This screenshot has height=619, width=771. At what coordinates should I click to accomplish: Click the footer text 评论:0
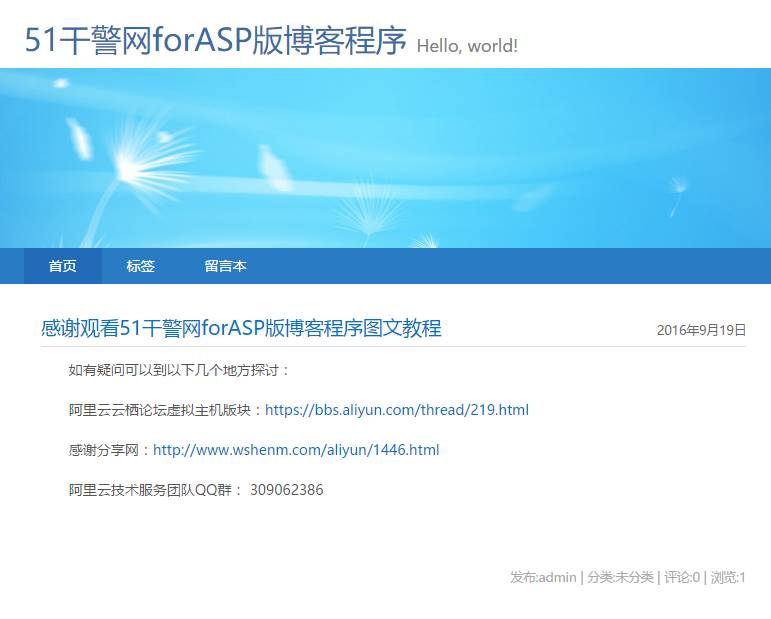[x=682, y=577]
